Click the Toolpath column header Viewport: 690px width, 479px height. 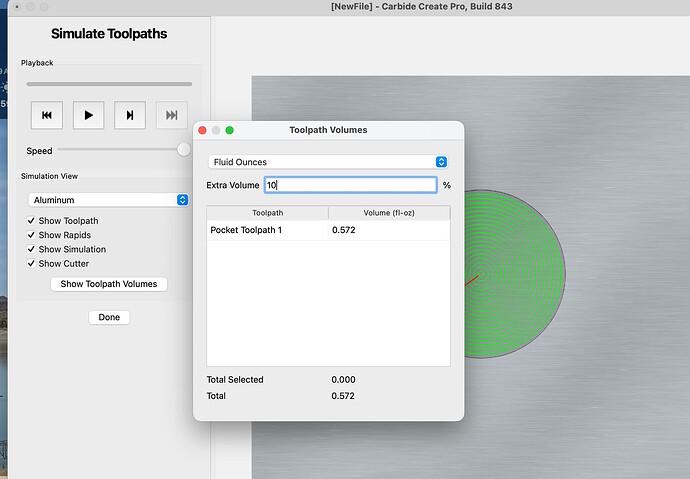pyautogui.click(x=268, y=213)
